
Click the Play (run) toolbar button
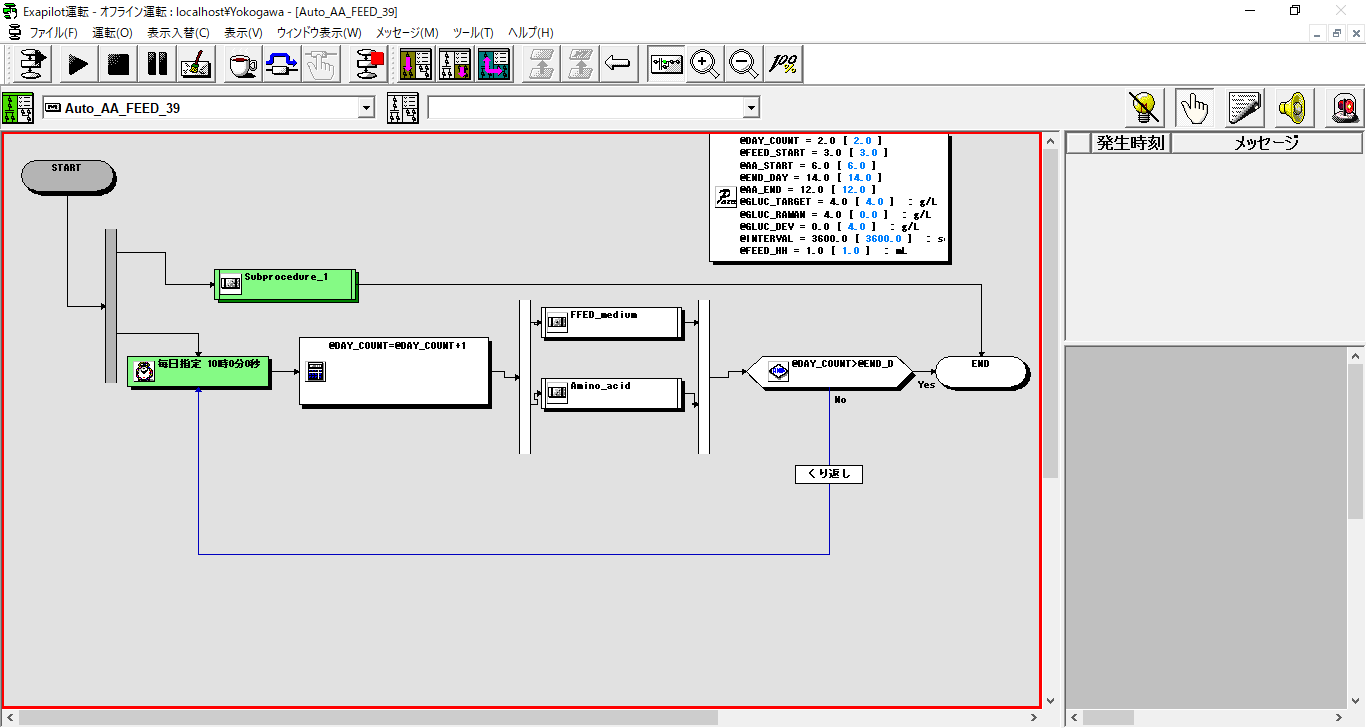tap(78, 65)
